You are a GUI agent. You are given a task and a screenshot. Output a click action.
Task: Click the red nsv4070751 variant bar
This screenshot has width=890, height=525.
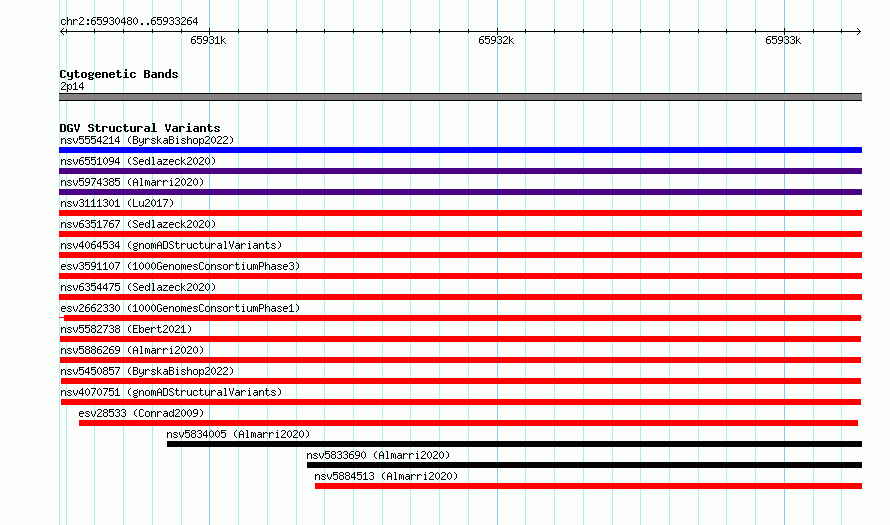point(461,402)
